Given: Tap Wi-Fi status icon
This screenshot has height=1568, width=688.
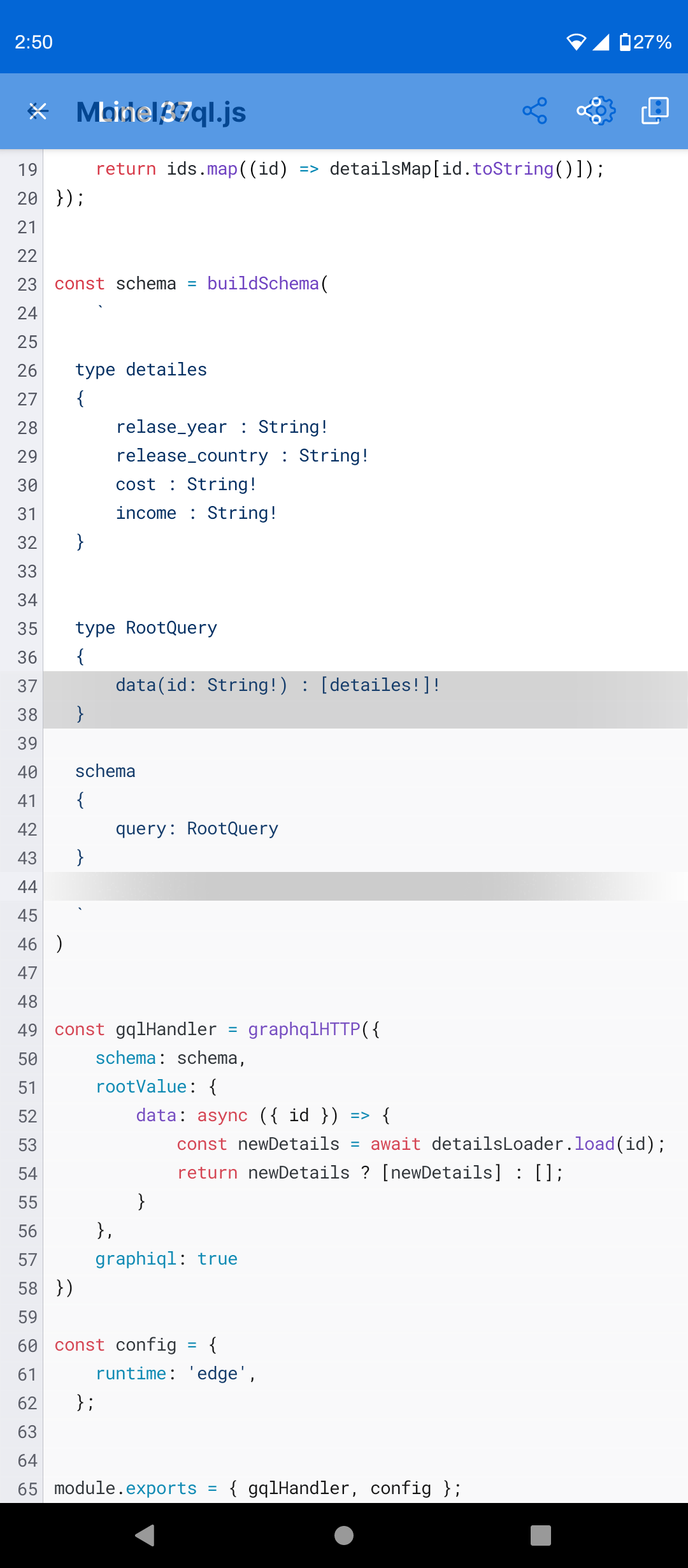Looking at the screenshot, I should 576,42.
